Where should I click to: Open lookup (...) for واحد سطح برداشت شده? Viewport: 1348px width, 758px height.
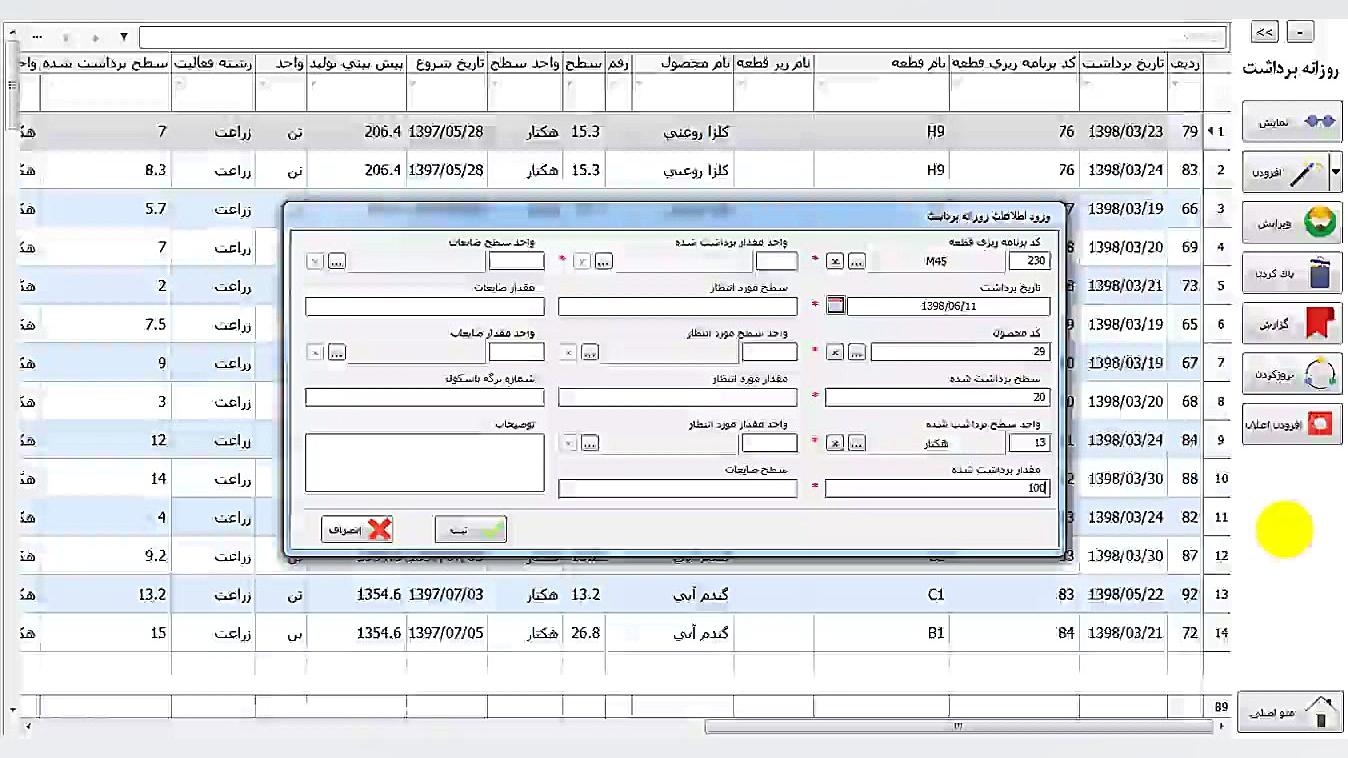point(857,443)
